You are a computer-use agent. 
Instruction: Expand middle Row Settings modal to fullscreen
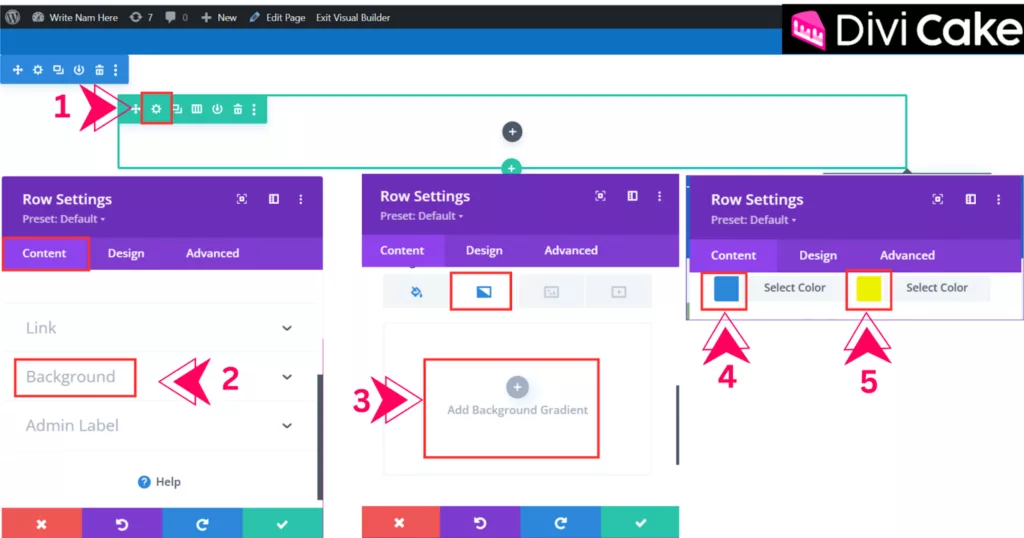point(600,196)
